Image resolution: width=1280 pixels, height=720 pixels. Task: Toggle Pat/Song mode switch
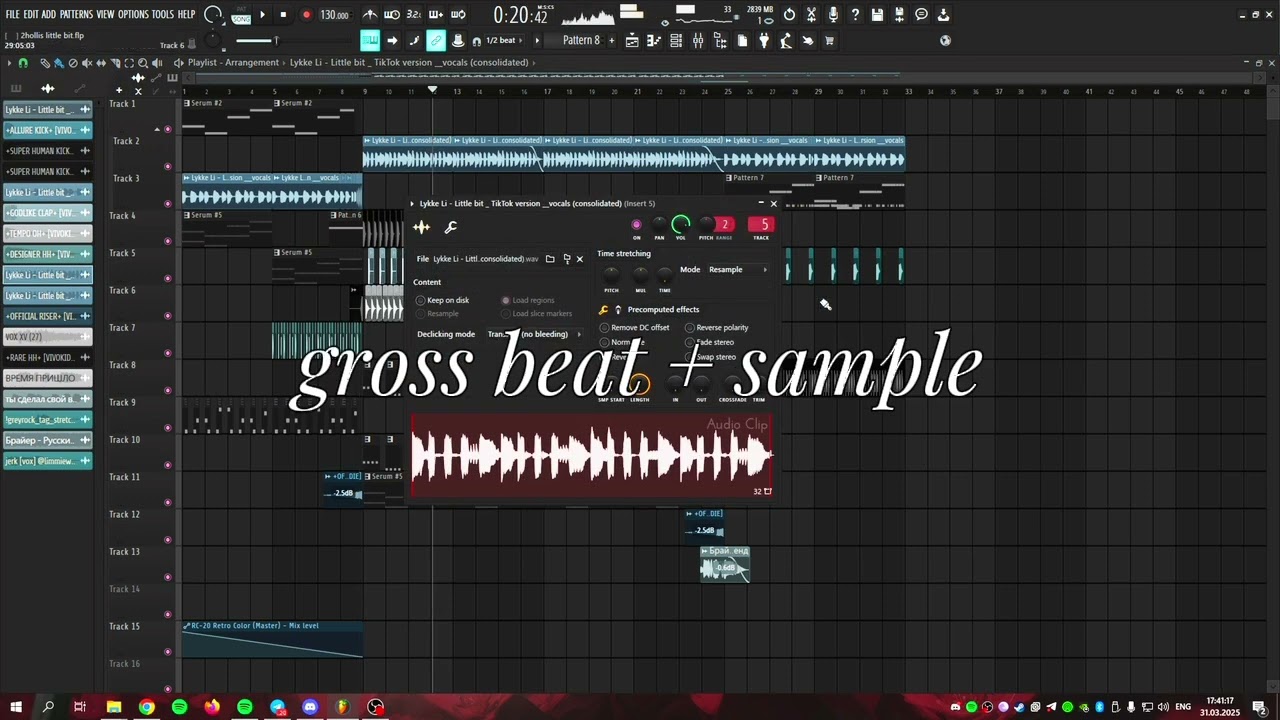(241, 15)
